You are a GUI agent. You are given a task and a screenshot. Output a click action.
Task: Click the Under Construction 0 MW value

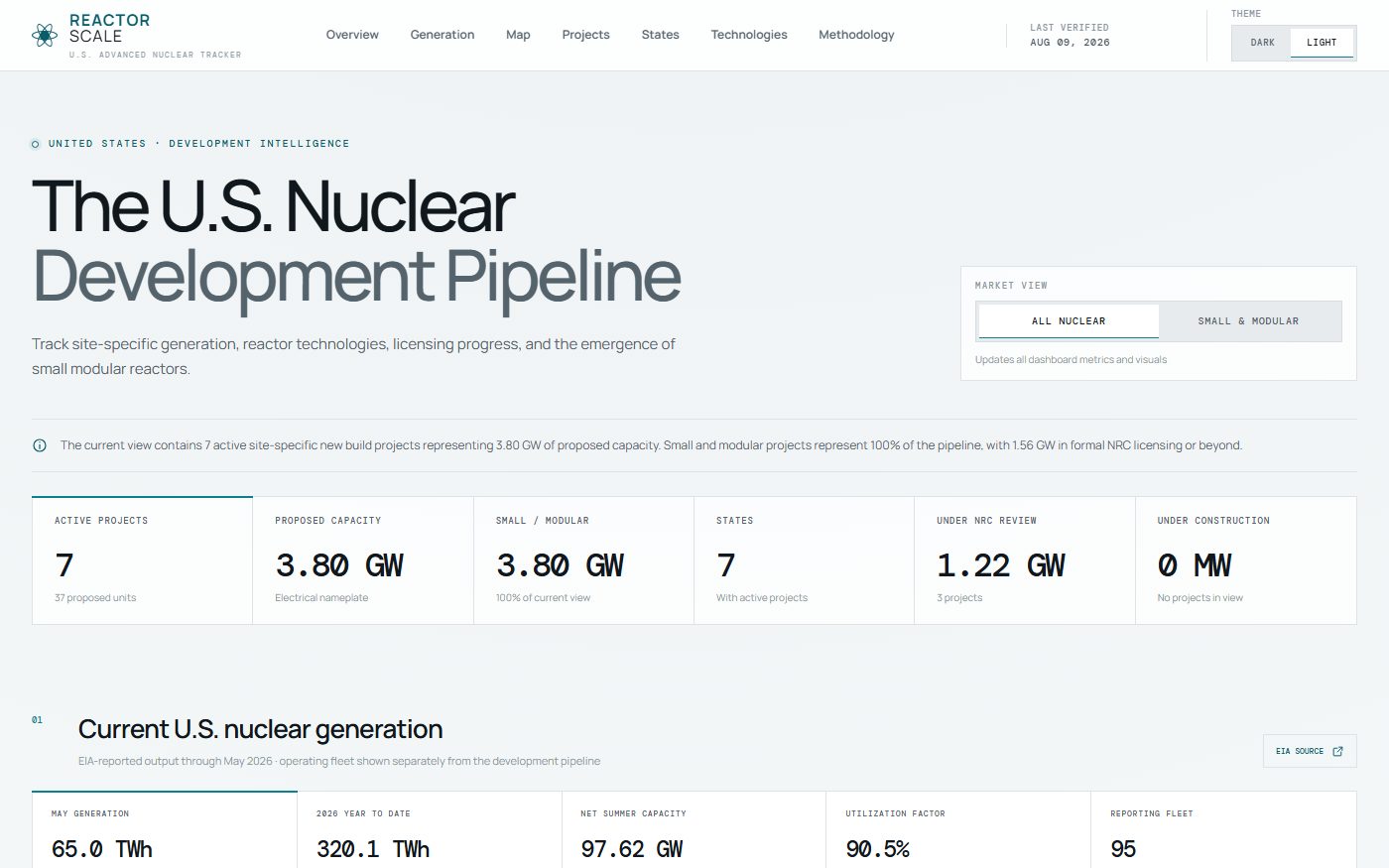pos(1194,565)
